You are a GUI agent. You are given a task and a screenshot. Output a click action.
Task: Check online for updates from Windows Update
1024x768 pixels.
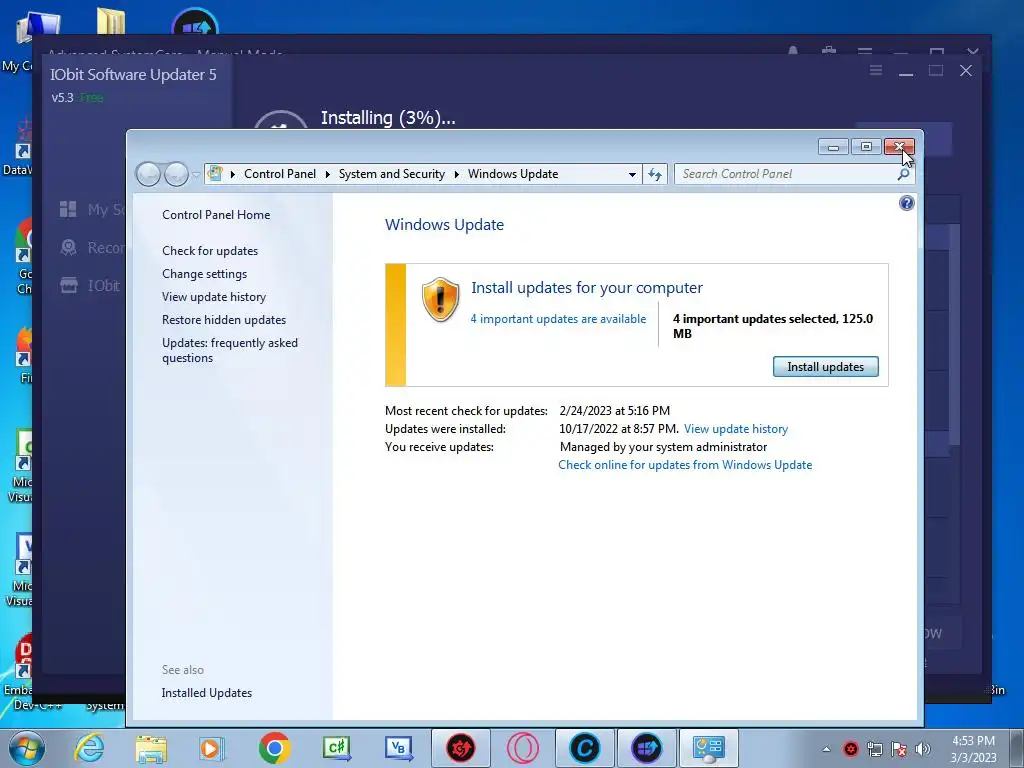[685, 465]
